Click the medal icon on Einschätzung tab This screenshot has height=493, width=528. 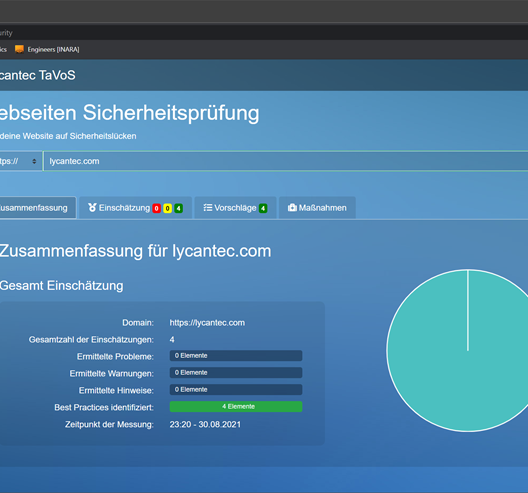click(92, 207)
